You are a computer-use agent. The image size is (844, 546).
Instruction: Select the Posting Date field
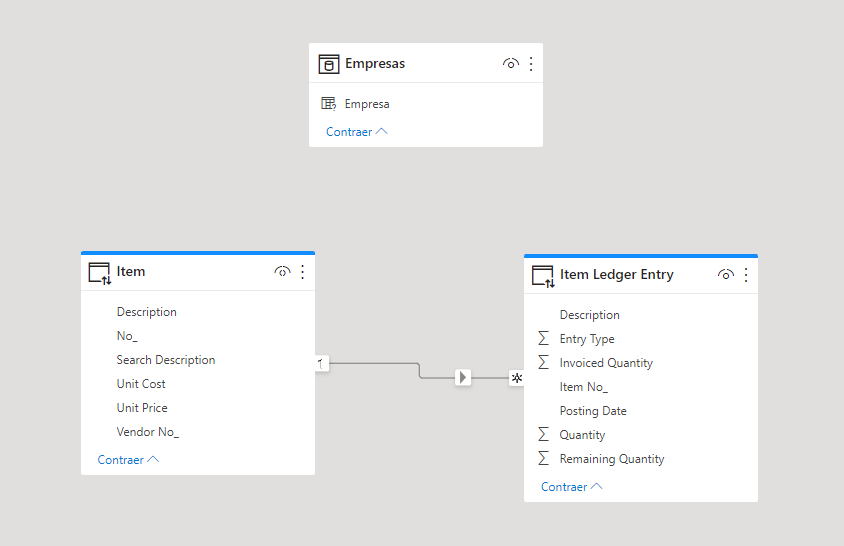tap(593, 411)
